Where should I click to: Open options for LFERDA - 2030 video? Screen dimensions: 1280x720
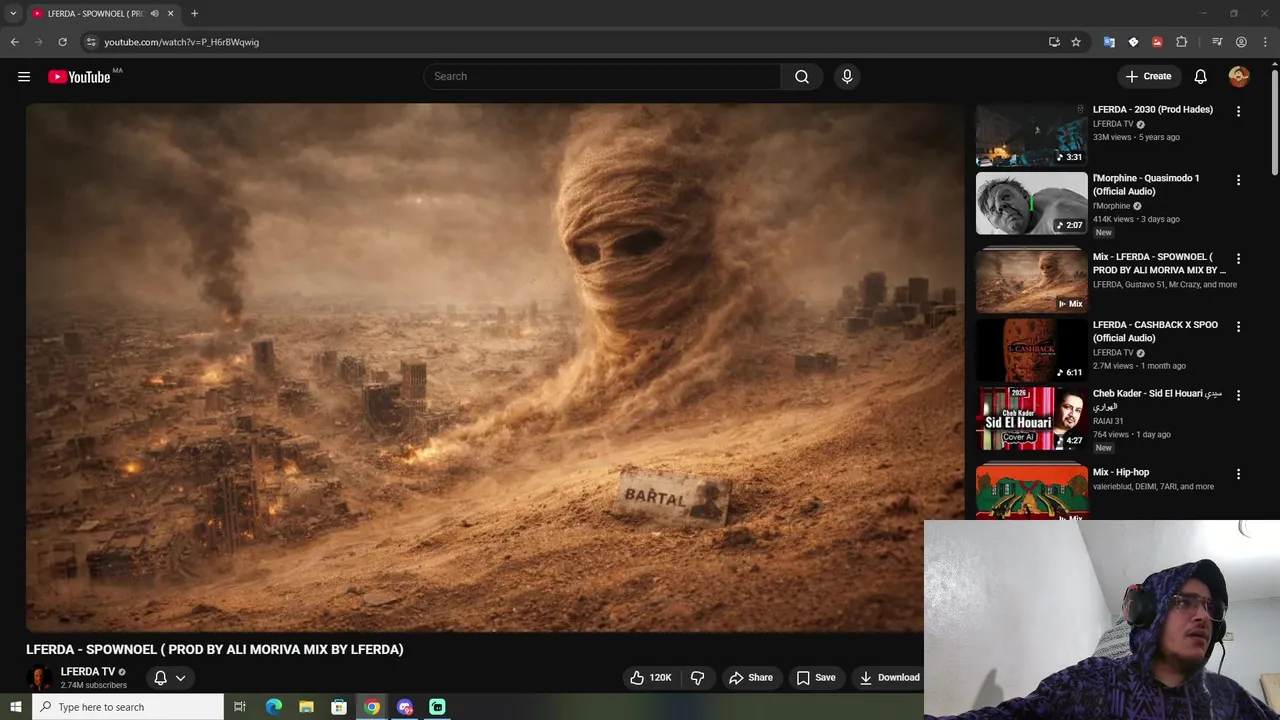[x=1238, y=112]
